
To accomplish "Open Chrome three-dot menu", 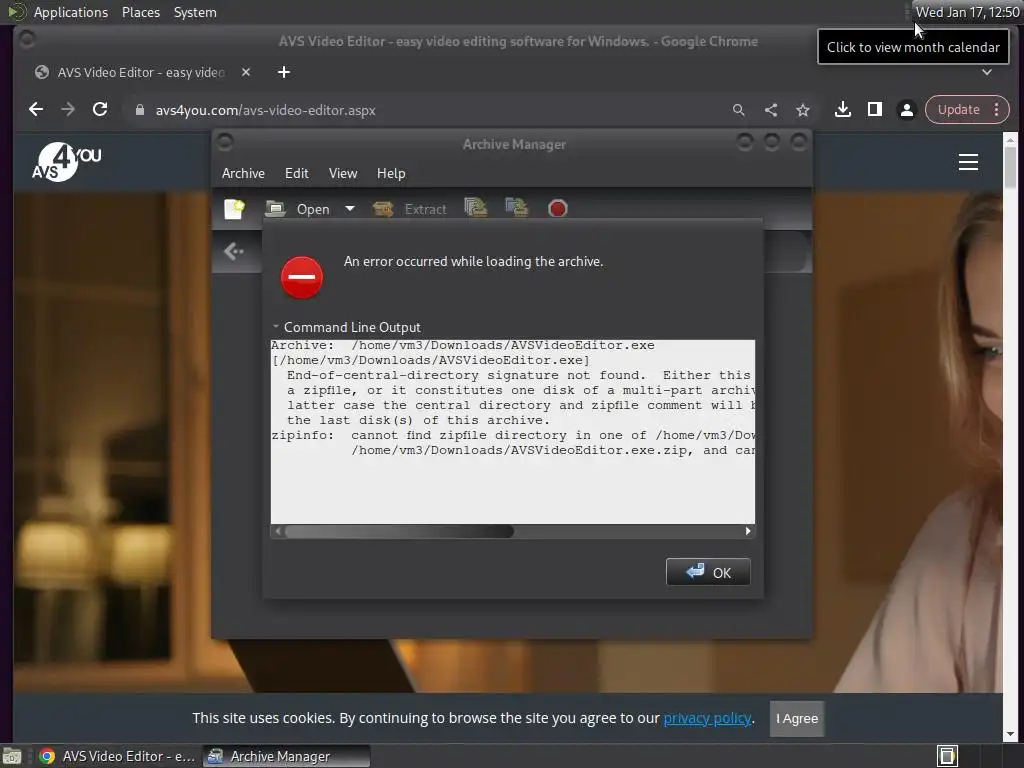I will 997,110.
